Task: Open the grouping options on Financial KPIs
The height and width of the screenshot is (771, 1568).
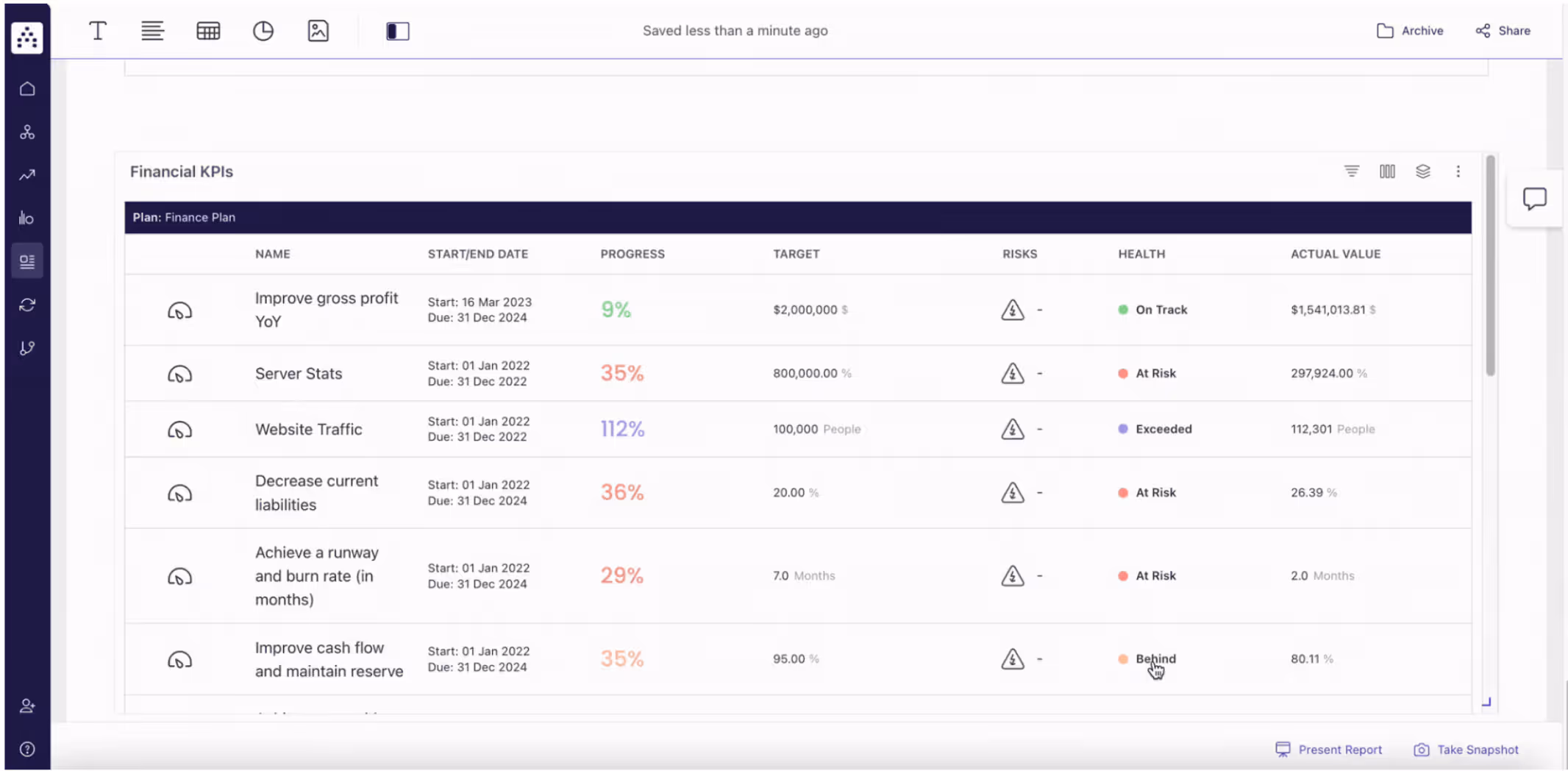Action: [1423, 171]
